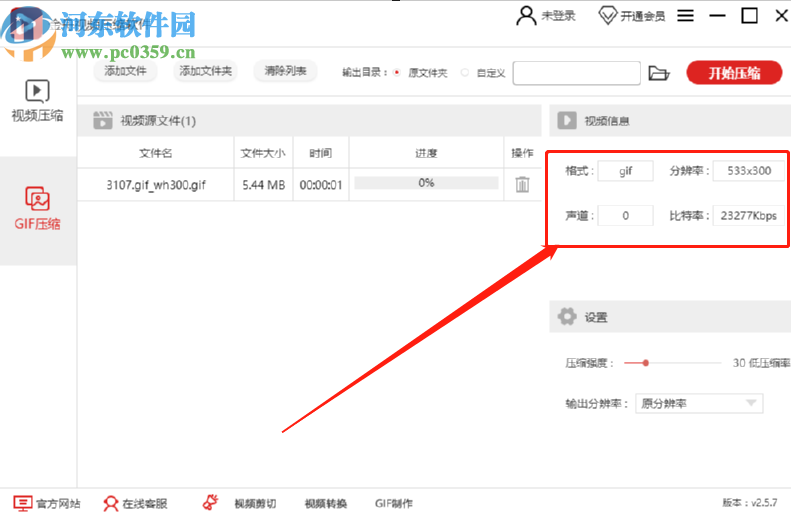The image size is (791, 514).
Task: Click the 时间 column header
Action: point(320,153)
